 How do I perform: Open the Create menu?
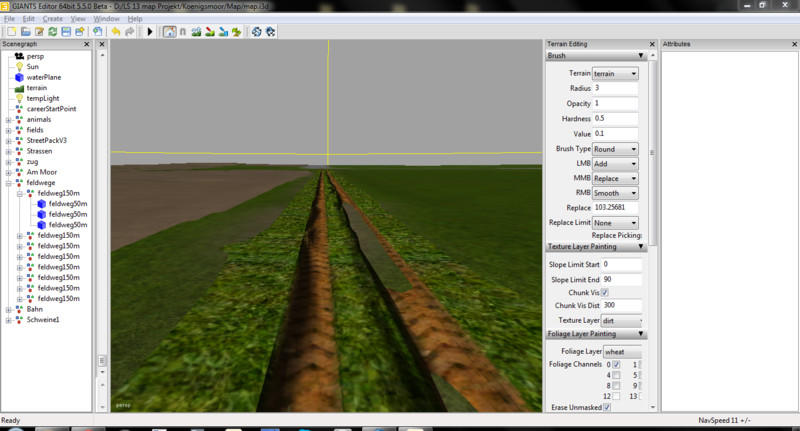click(x=52, y=19)
